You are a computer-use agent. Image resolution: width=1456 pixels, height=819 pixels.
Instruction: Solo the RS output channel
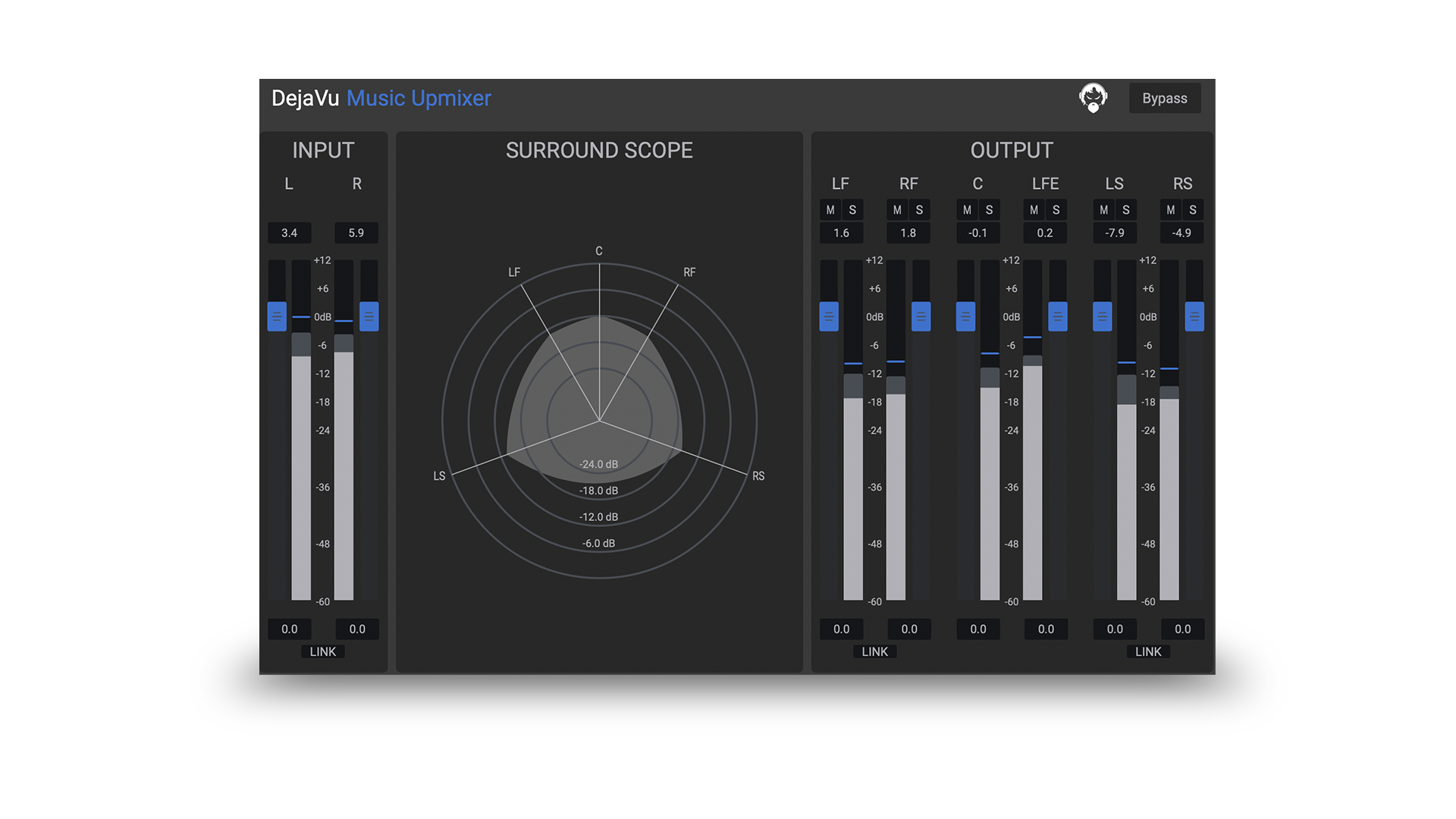1193,210
